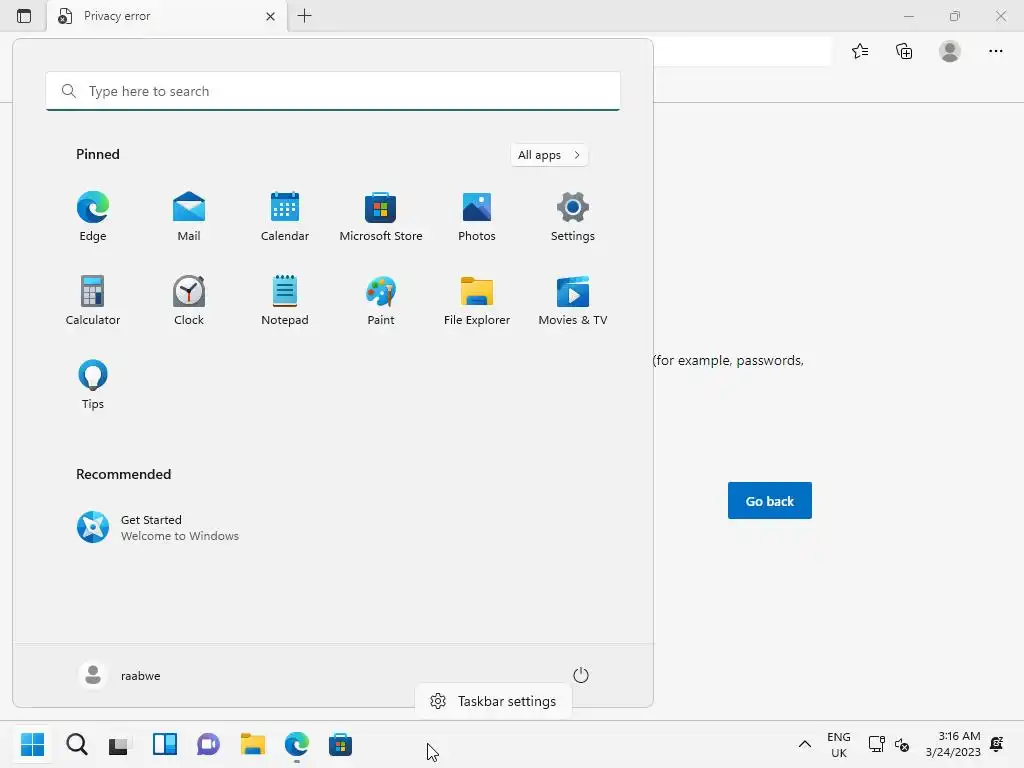Close the Privacy error tab
The height and width of the screenshot is (768, 1024).
tap(270, 16)
